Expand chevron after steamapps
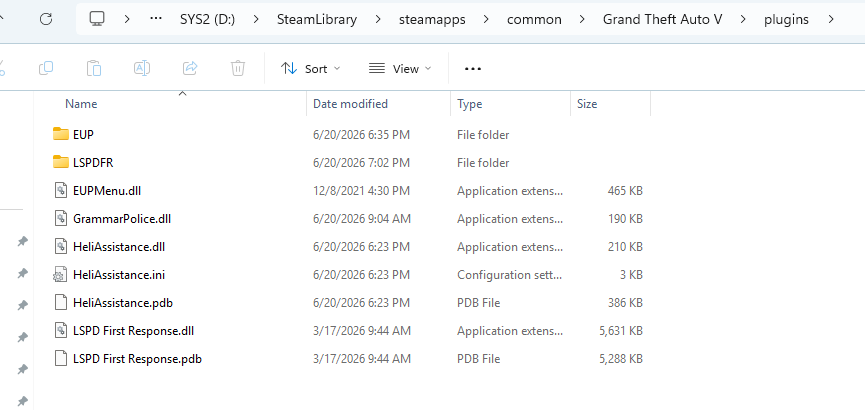Viewport: 865px width, 410px height. click(x=486, y=20)
